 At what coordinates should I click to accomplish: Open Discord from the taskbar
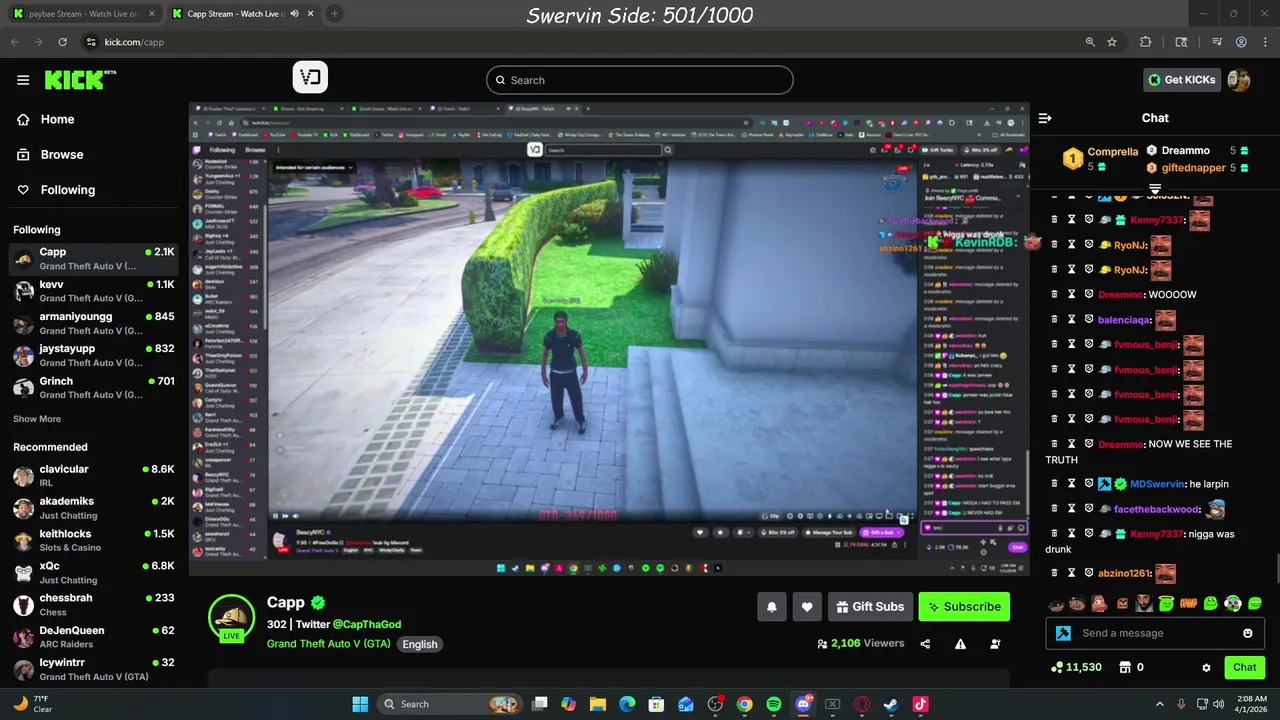tap(803, 704)
